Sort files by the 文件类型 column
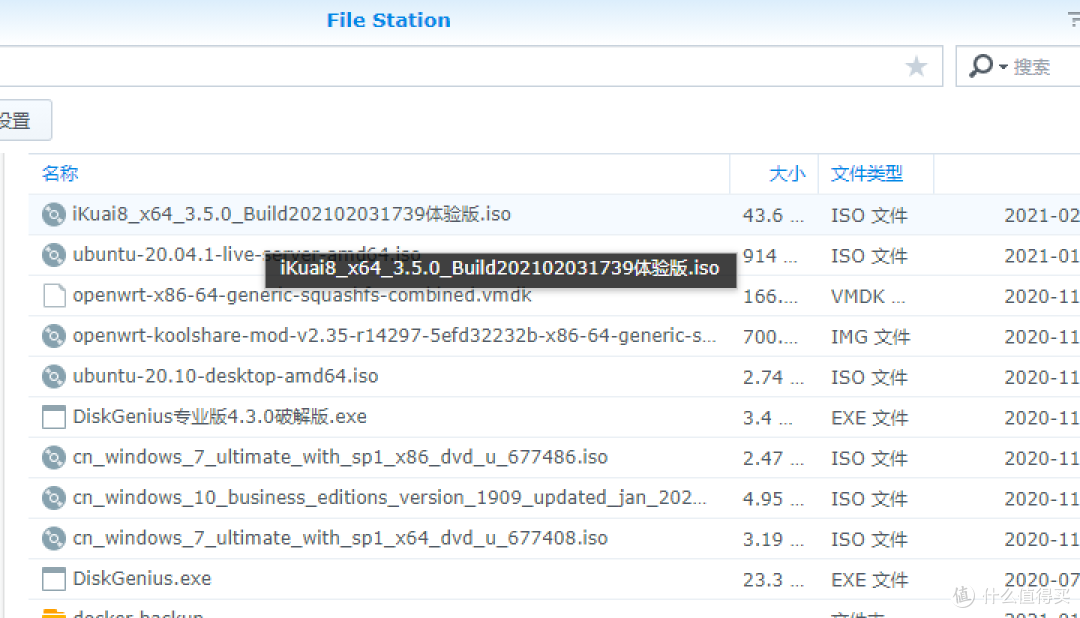 (x=869, y=173)
